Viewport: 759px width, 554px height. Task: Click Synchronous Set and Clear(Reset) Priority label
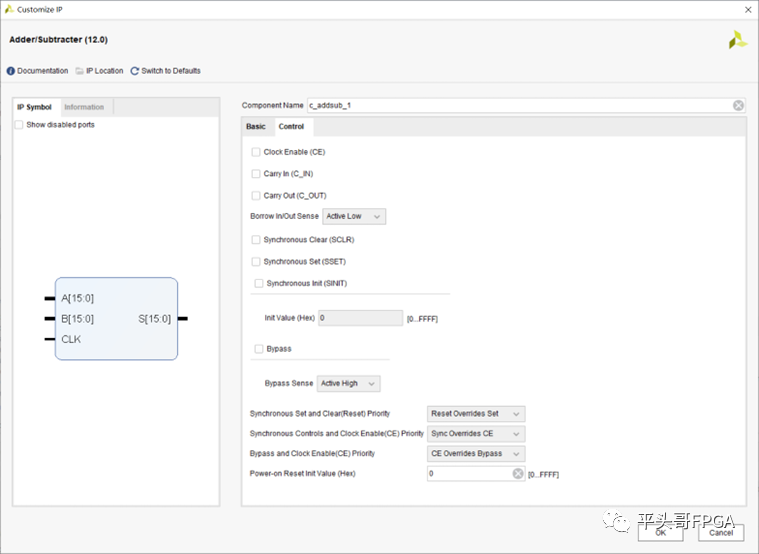pos(320,414)
